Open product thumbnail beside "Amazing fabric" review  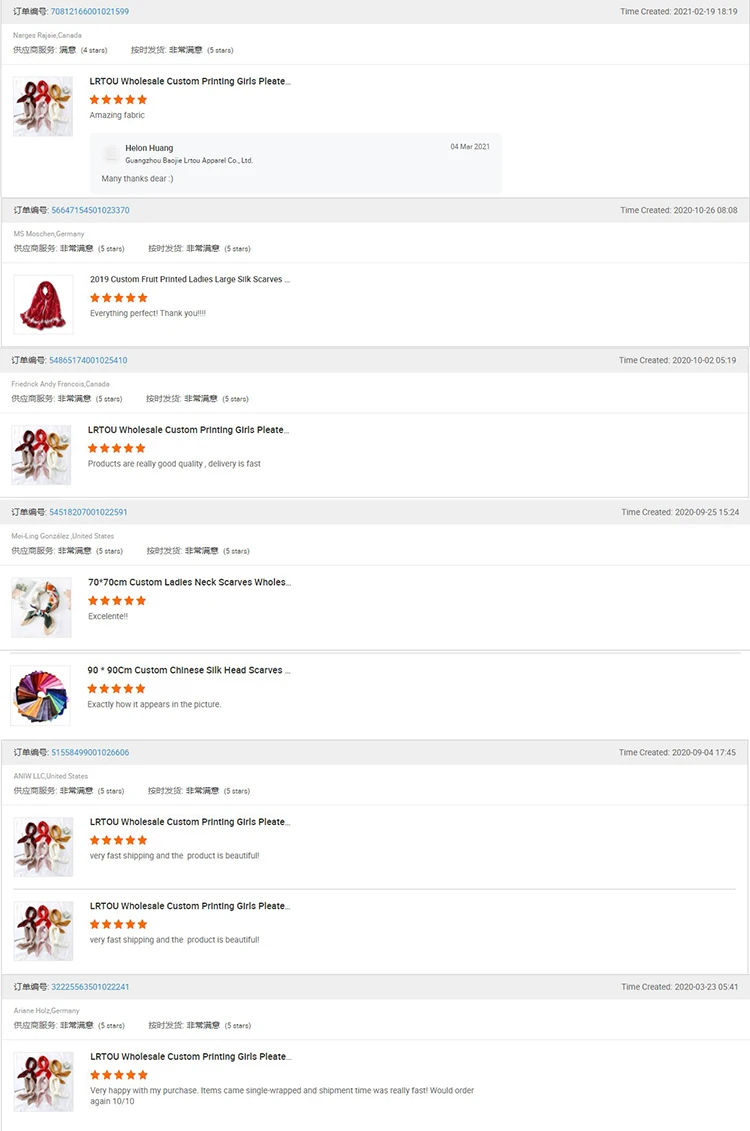[43, 106]
